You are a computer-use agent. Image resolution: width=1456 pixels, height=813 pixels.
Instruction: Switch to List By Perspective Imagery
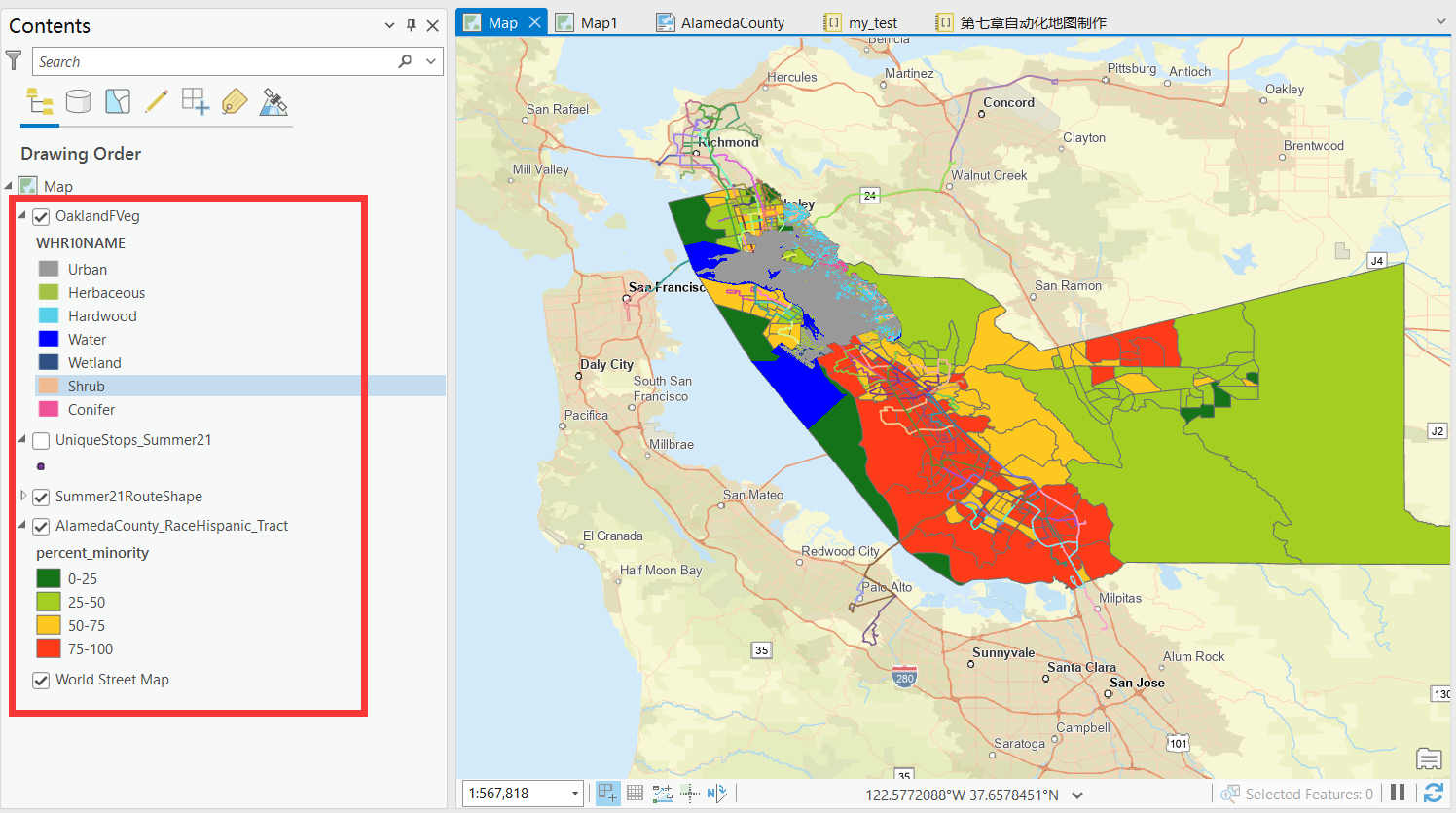(x=274, y=101)
